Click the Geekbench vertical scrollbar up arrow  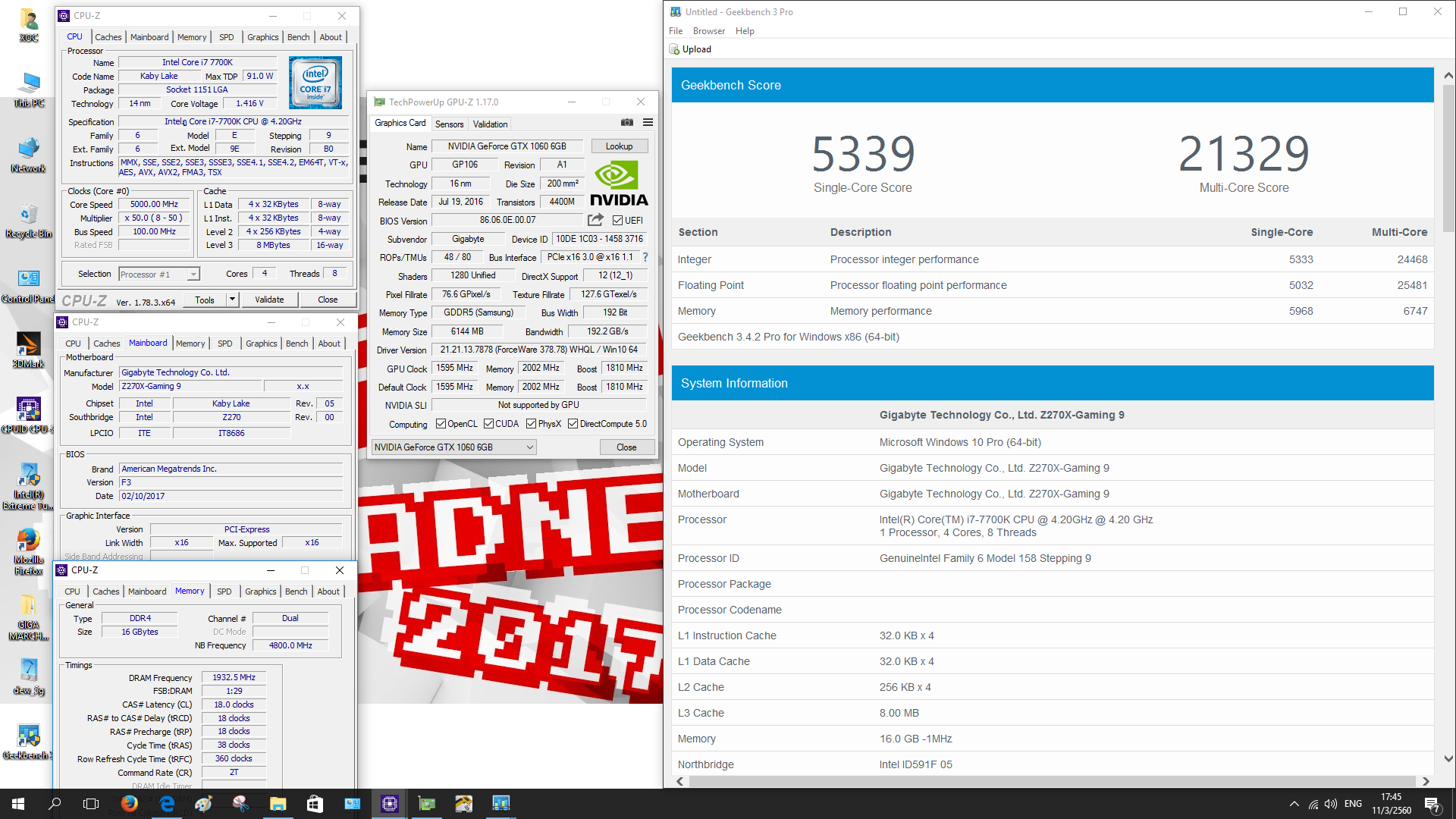[1448, 76]
